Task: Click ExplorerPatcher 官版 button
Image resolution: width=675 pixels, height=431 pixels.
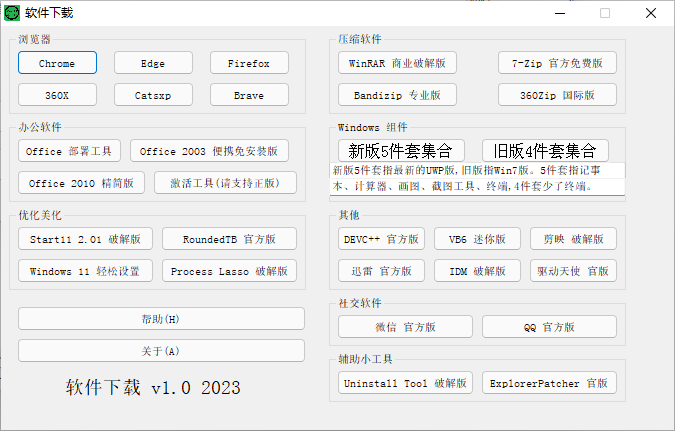Action: tap(549, 382)
